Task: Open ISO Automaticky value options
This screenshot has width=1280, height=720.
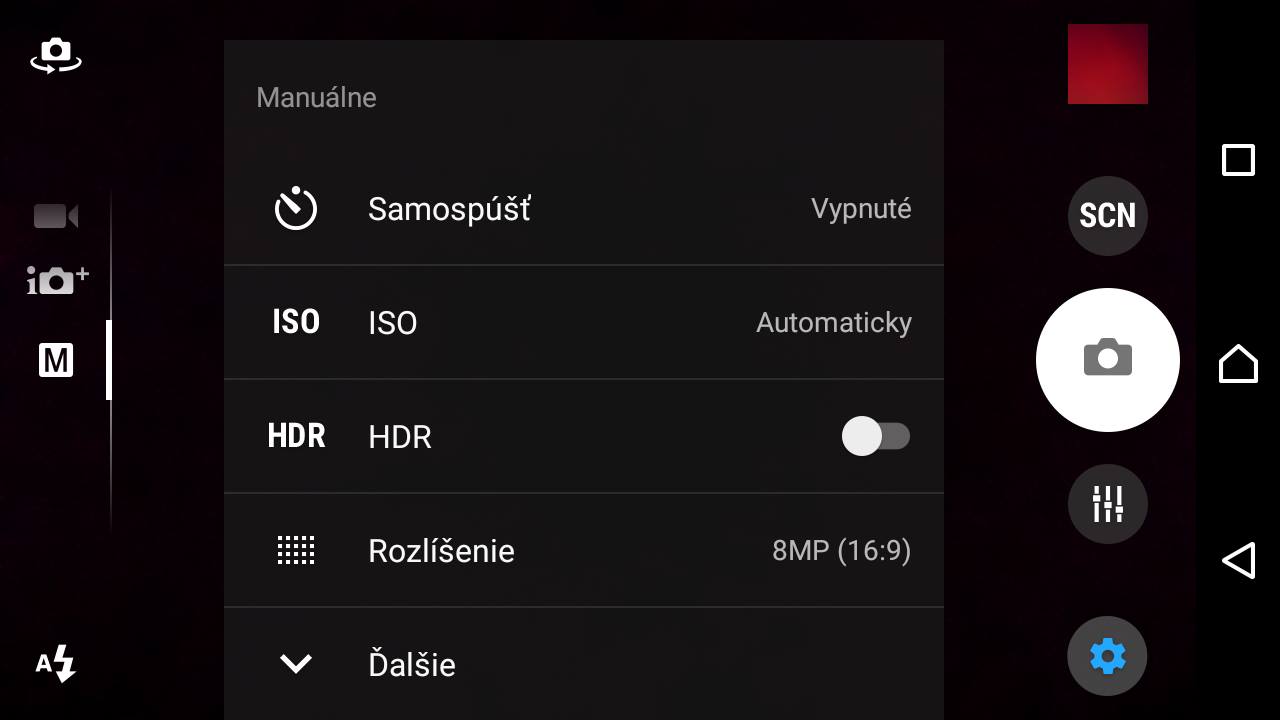Action: pyautogui.click(x=834, y=322)
